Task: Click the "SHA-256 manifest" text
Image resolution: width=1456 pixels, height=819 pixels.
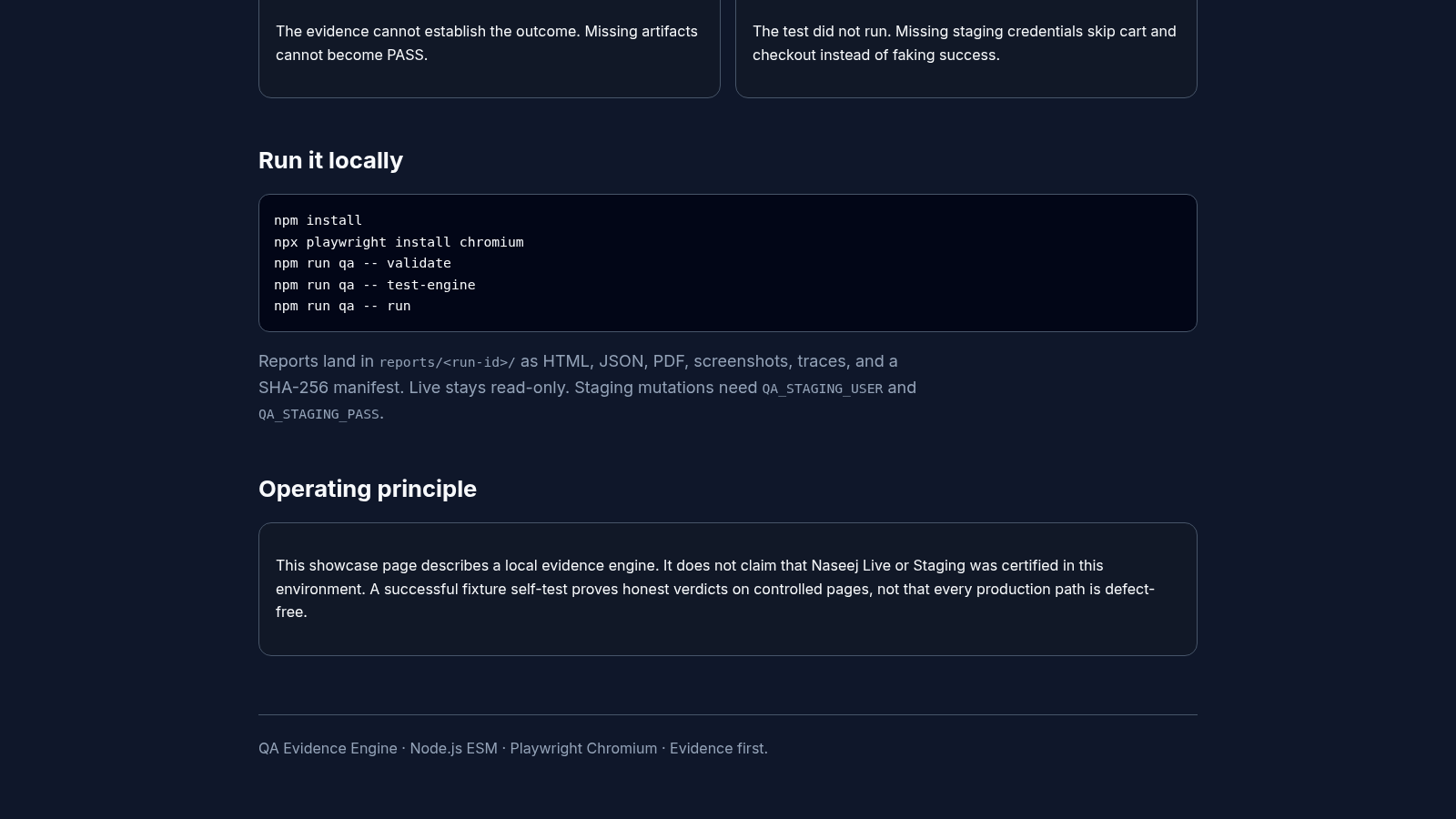Action: click(x=329, y=388)
